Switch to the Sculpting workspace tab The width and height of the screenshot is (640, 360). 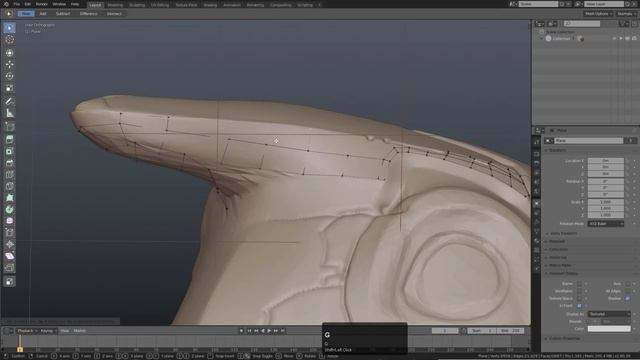[137, 5]
